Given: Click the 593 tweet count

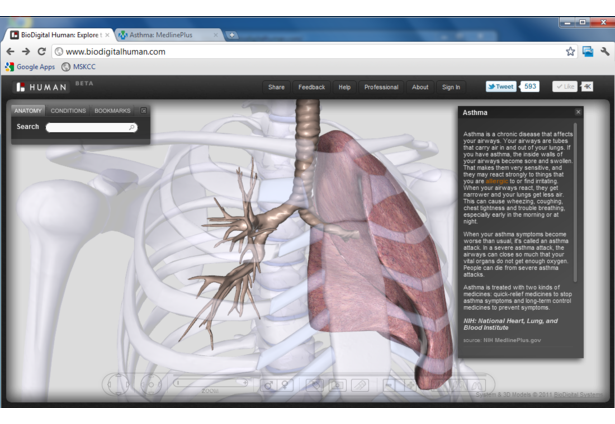Looking at the screenshot, I should pos(530,86).
